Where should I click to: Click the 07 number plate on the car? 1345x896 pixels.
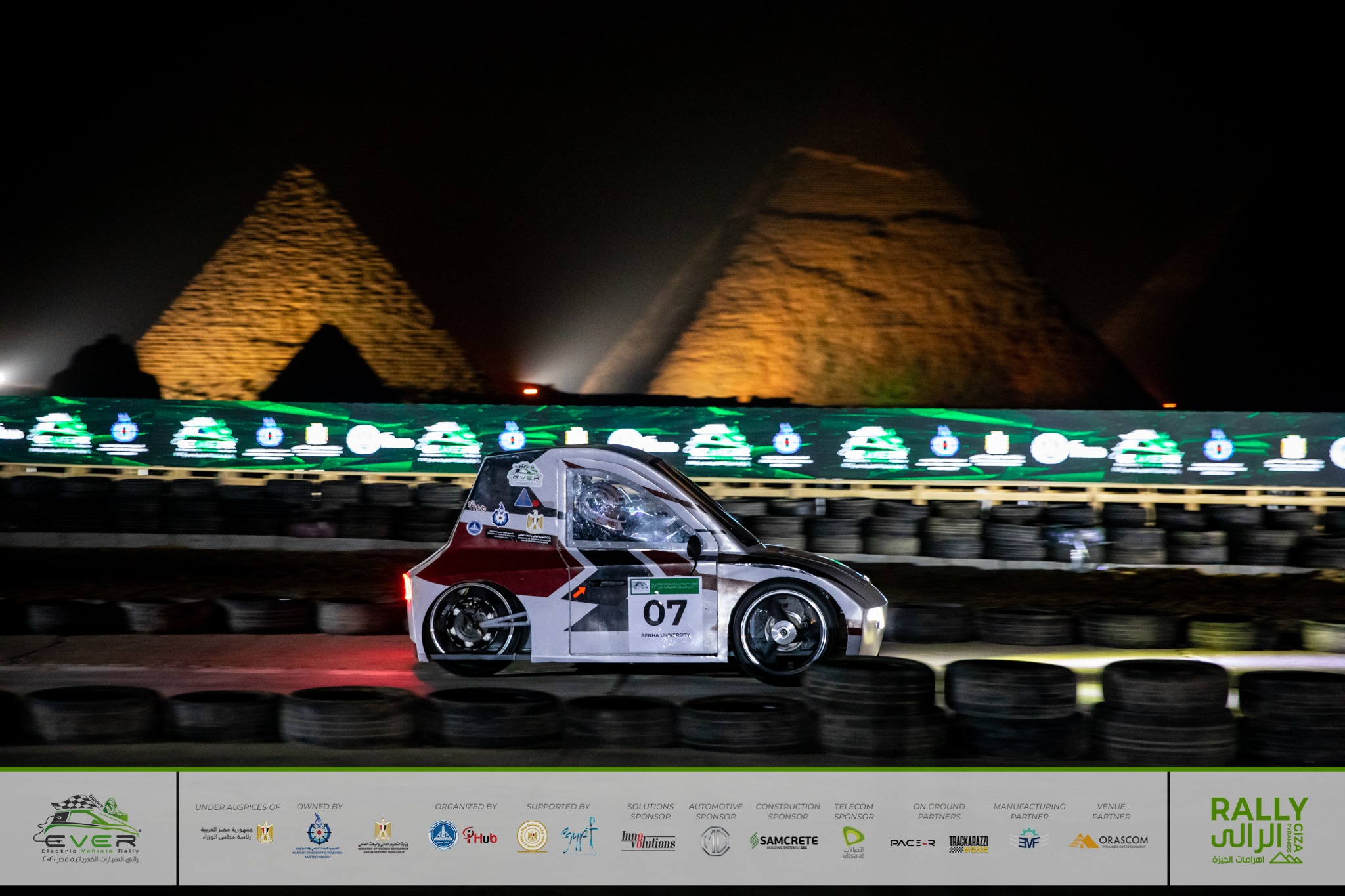(x=664, y=614)
